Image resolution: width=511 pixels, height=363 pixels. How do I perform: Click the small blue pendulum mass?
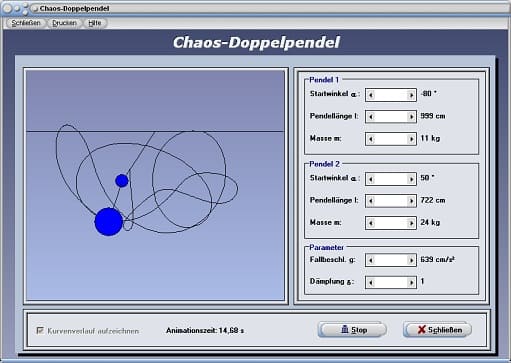pyautogui.click(x=122, y=181)
